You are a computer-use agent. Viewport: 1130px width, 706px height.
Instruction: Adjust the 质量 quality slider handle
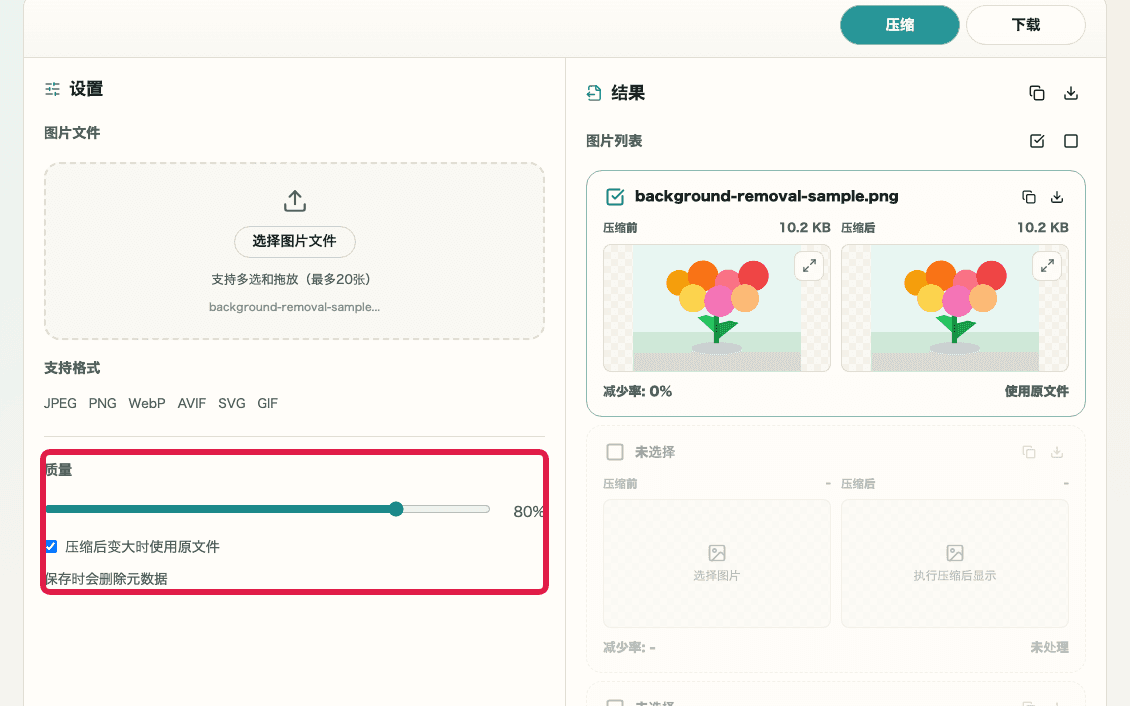click(x=396, y=509)
